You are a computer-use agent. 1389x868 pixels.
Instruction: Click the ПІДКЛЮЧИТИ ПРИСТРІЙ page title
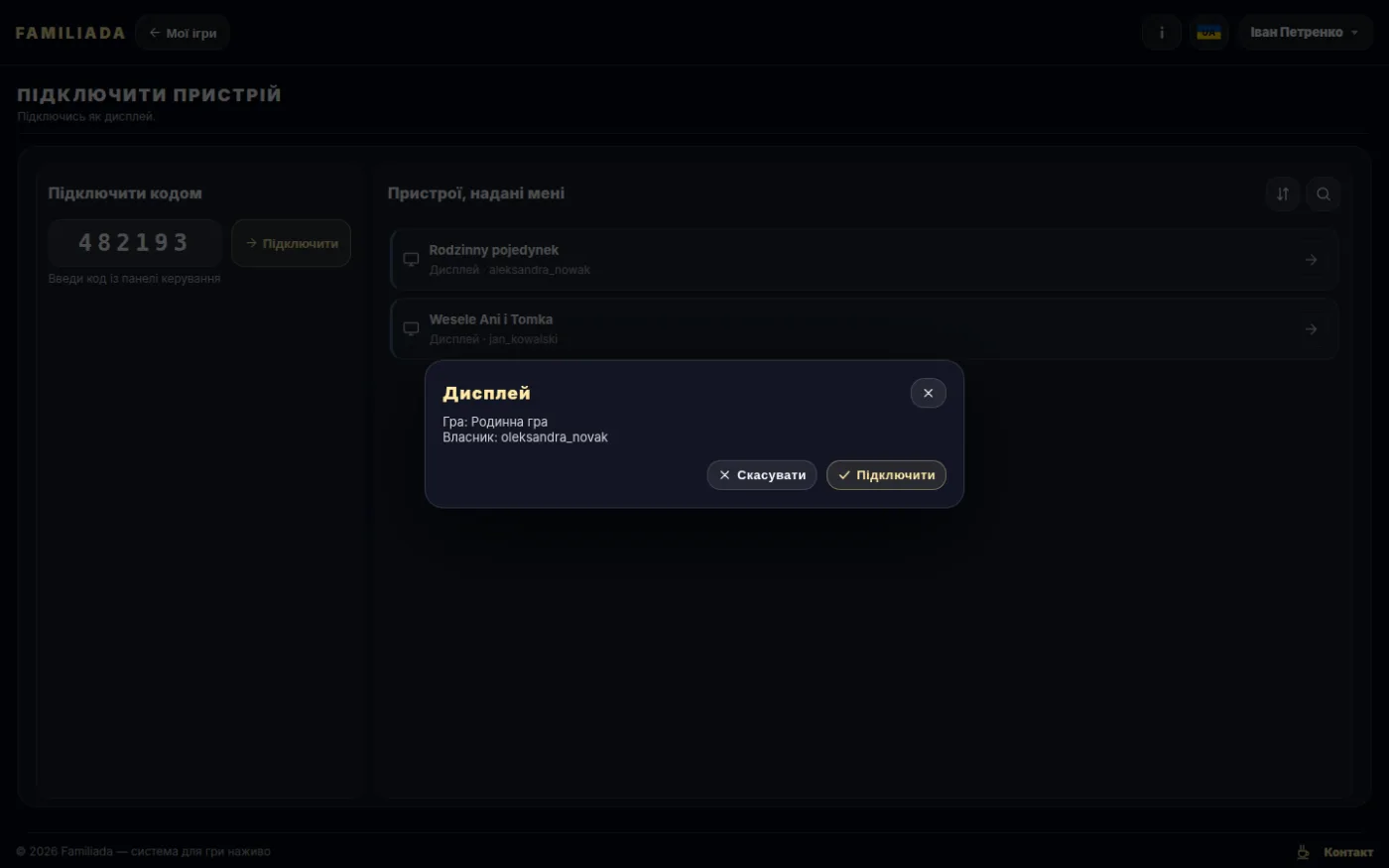pos(149,95)
